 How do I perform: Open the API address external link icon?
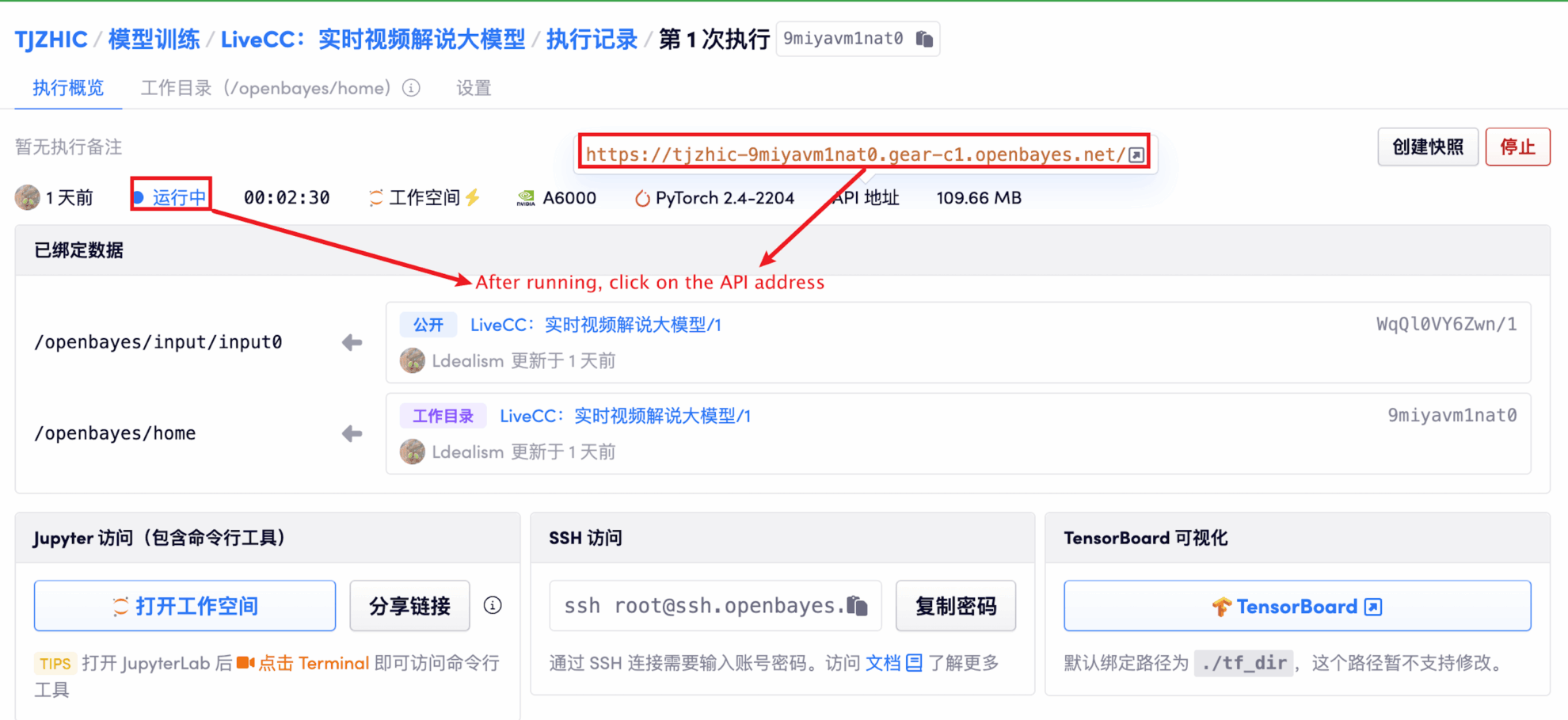1136,154
